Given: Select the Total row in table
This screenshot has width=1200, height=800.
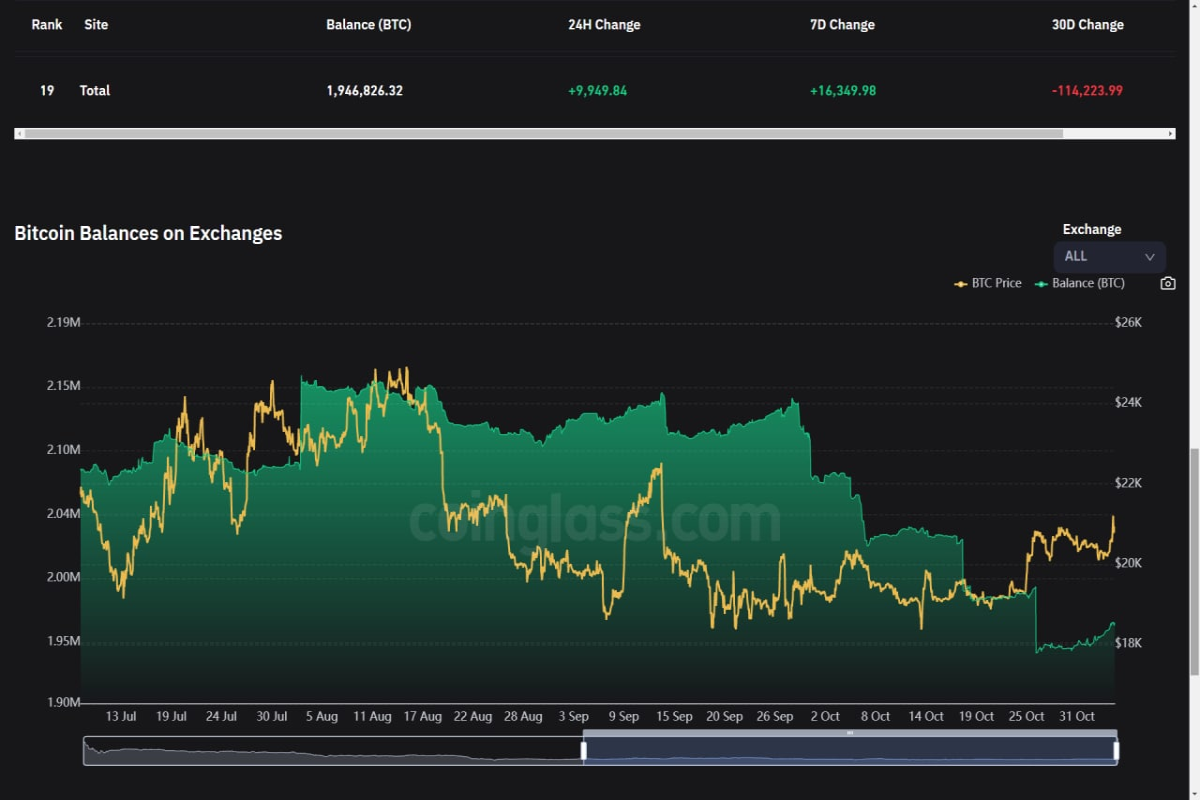Looking at the screenshot, I should click(x=595, y=90).
